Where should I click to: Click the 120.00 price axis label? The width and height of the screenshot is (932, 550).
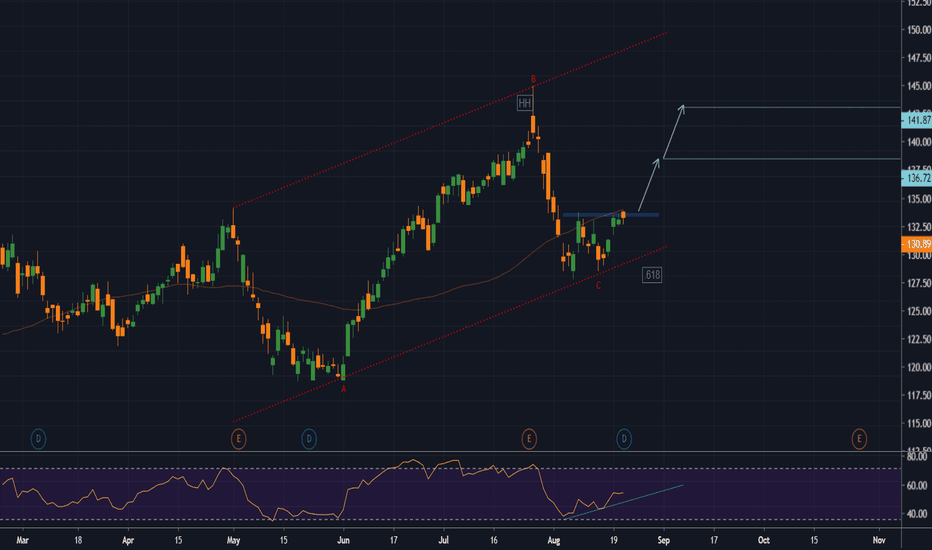pos(919,367)
